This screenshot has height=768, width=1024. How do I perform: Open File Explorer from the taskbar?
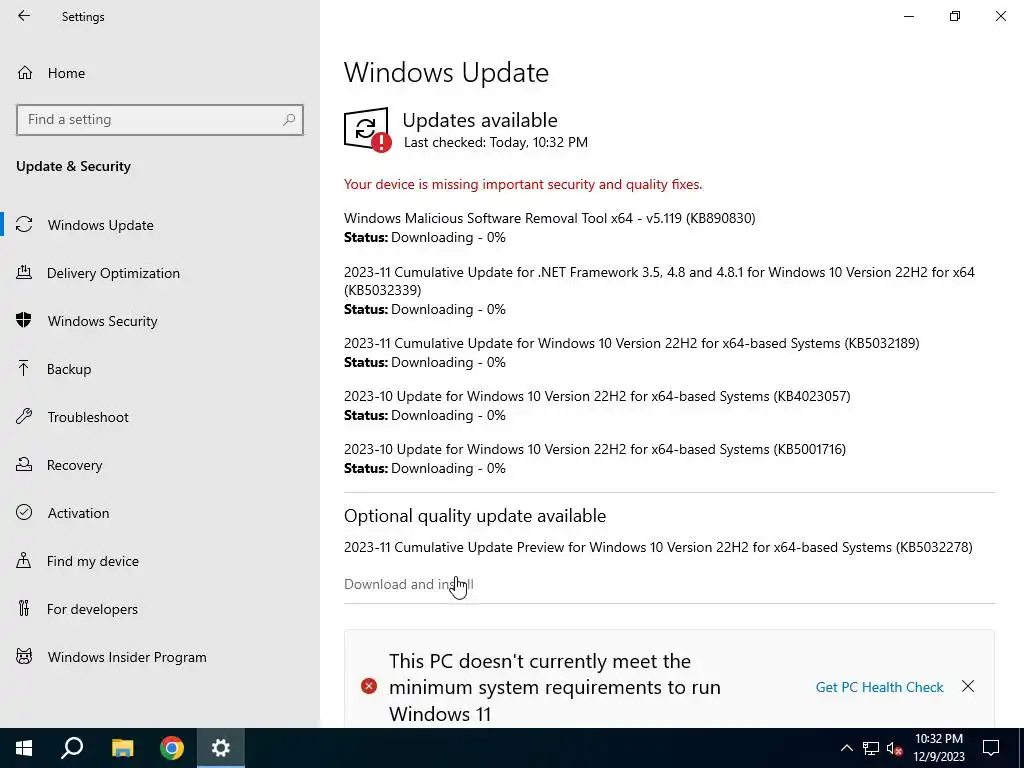(122, 748)
